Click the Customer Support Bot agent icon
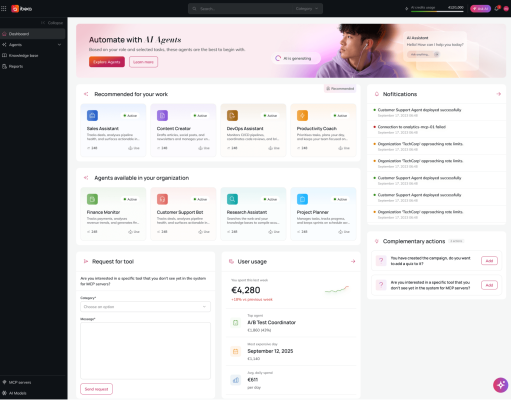The height and width of the screenshot is (400, 511). pos(162,199)
